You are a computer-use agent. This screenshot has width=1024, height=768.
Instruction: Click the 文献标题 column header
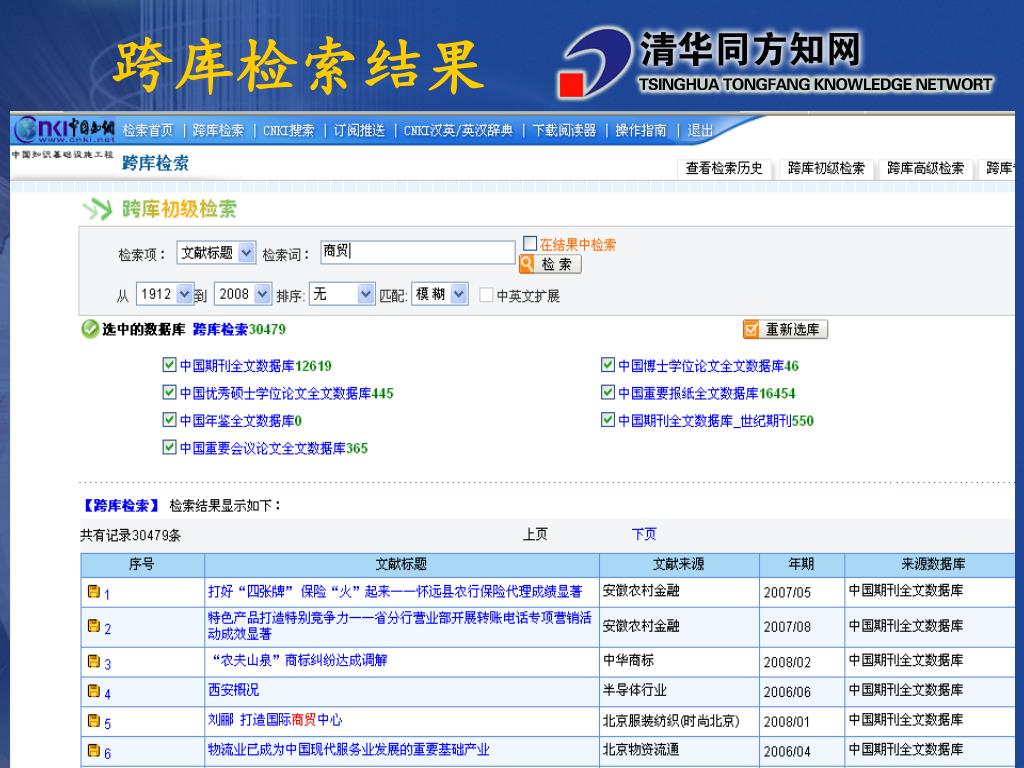(x=402, y=564)
